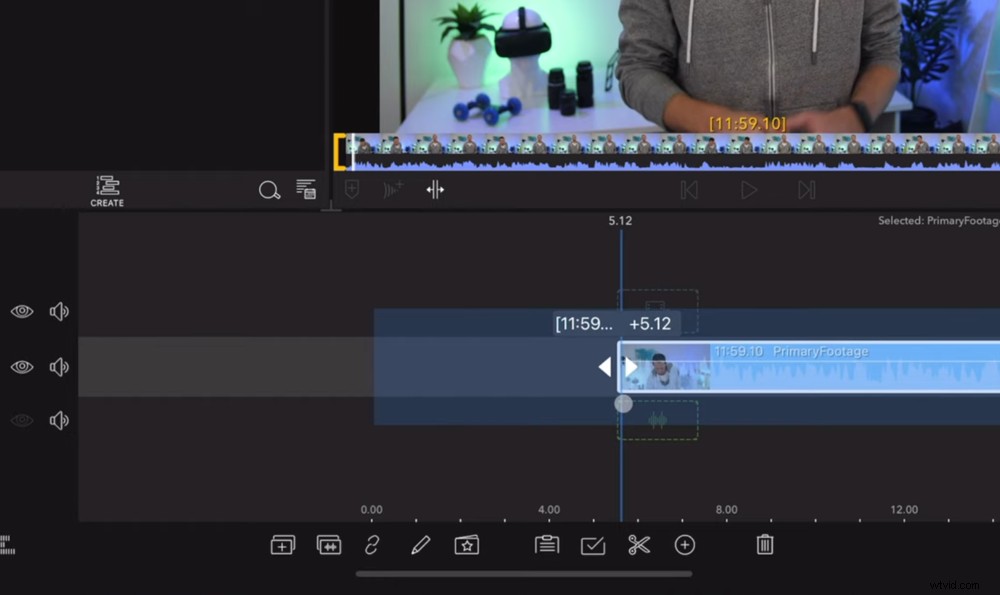Image resolution: width=1000 pixels, height=595 pixels.
Task: Select the split-view divider control
Action: pyautogui.click(x=434, y=188)
